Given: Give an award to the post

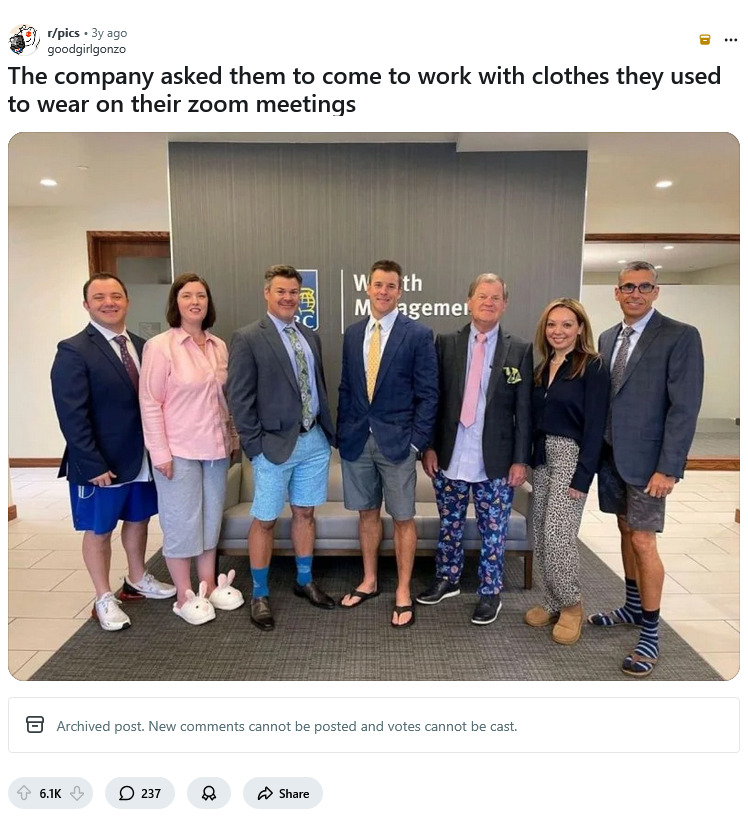Looking at the screenshot, I should click(209, 793).
